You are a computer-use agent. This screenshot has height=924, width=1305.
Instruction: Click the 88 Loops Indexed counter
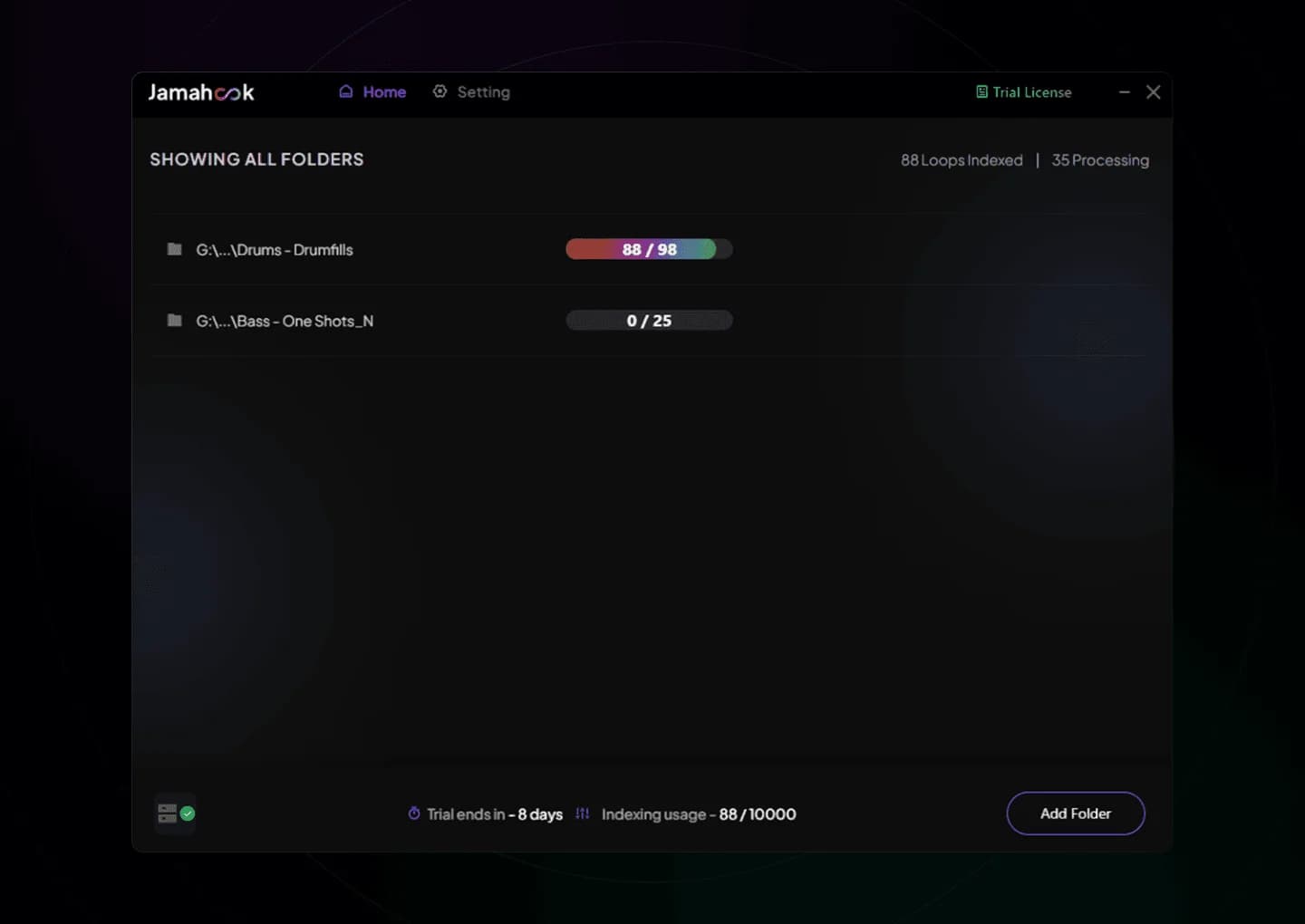click(x=961, y=160)
